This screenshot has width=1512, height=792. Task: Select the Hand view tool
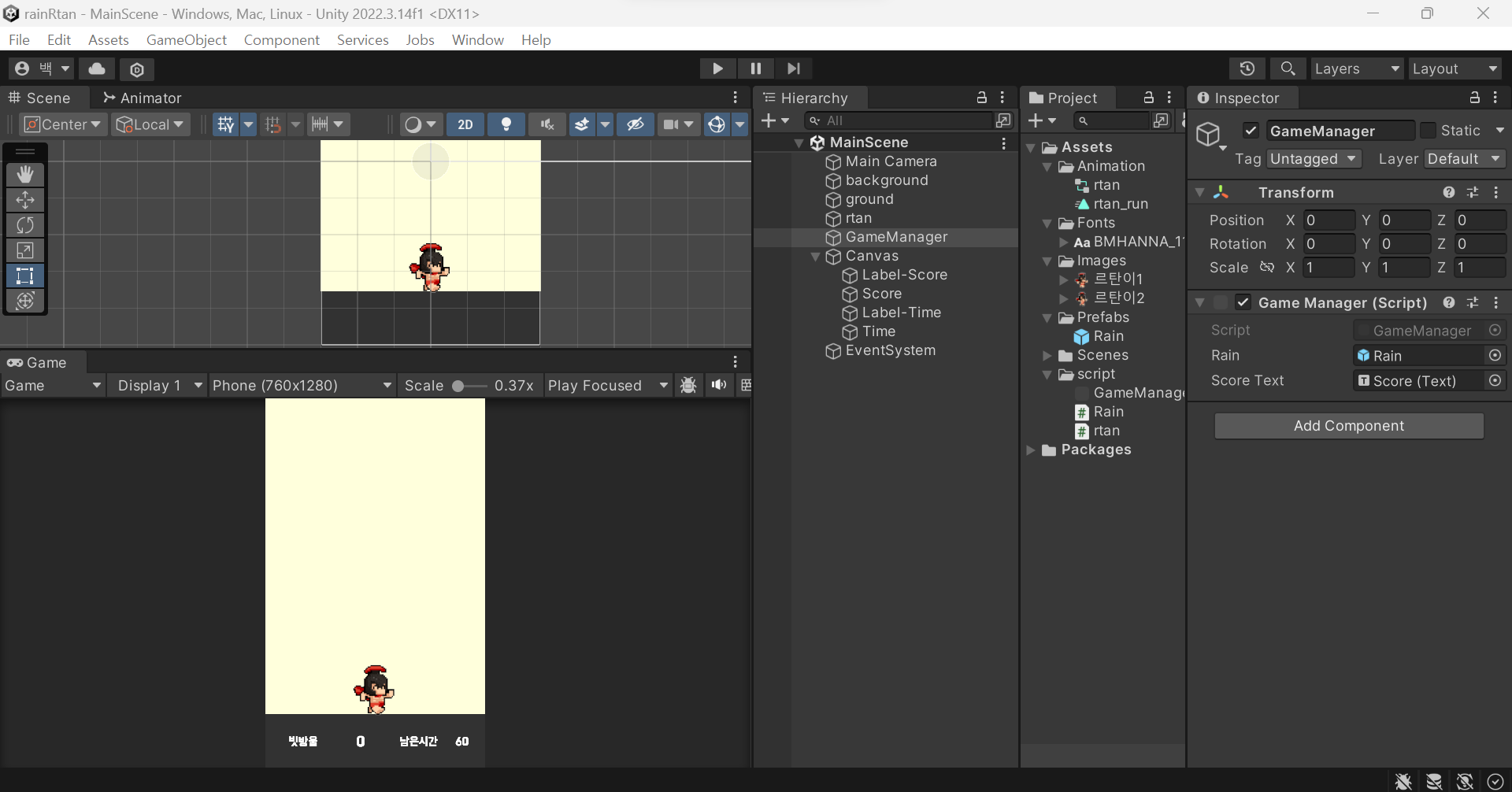pyautogui.click(x=25, y=174)
